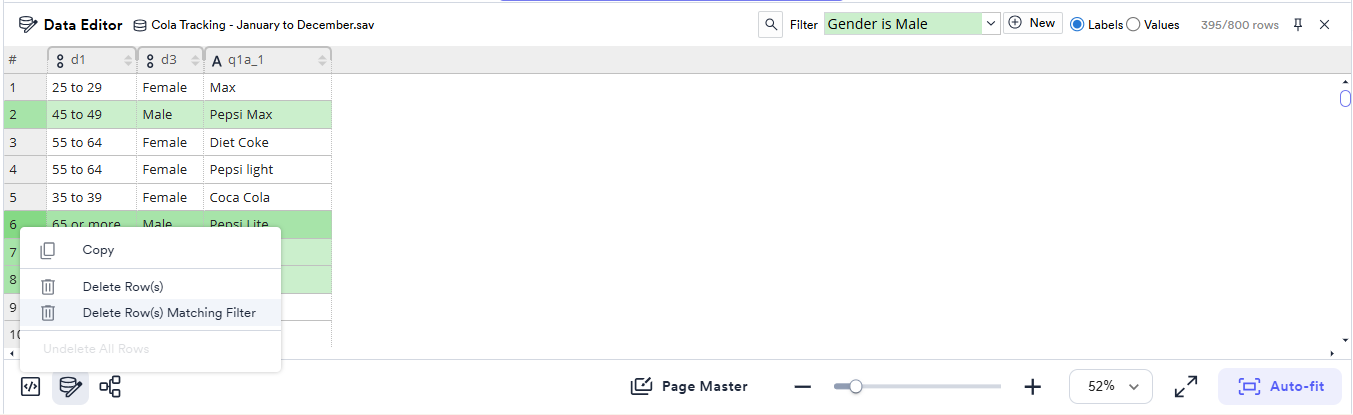The height and width of the screenshot is (415, 1353).
Task: Click the 'Coca Cola' cell
Action: [267, 197]
